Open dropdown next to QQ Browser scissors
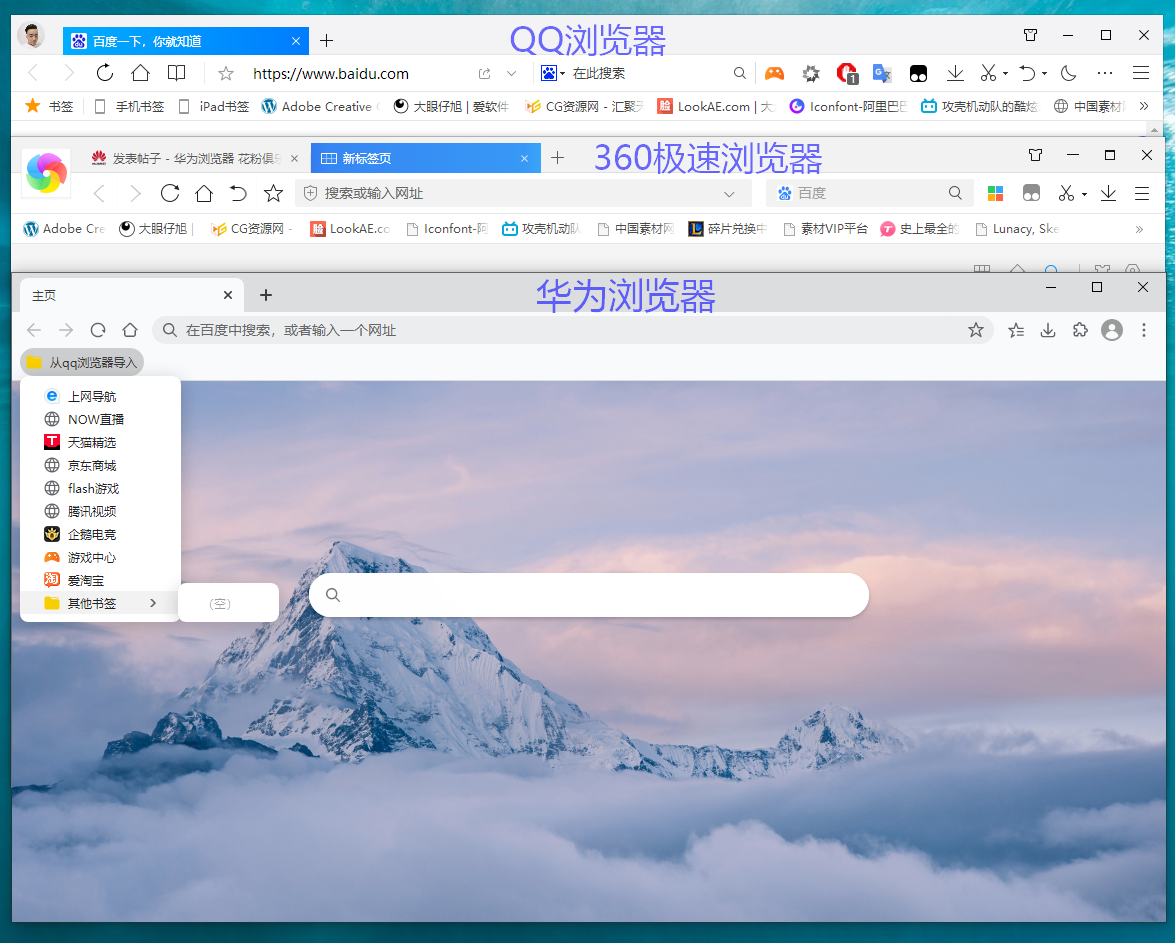Viewport: 1175px width, 943px height. [x=1006, y=73]
